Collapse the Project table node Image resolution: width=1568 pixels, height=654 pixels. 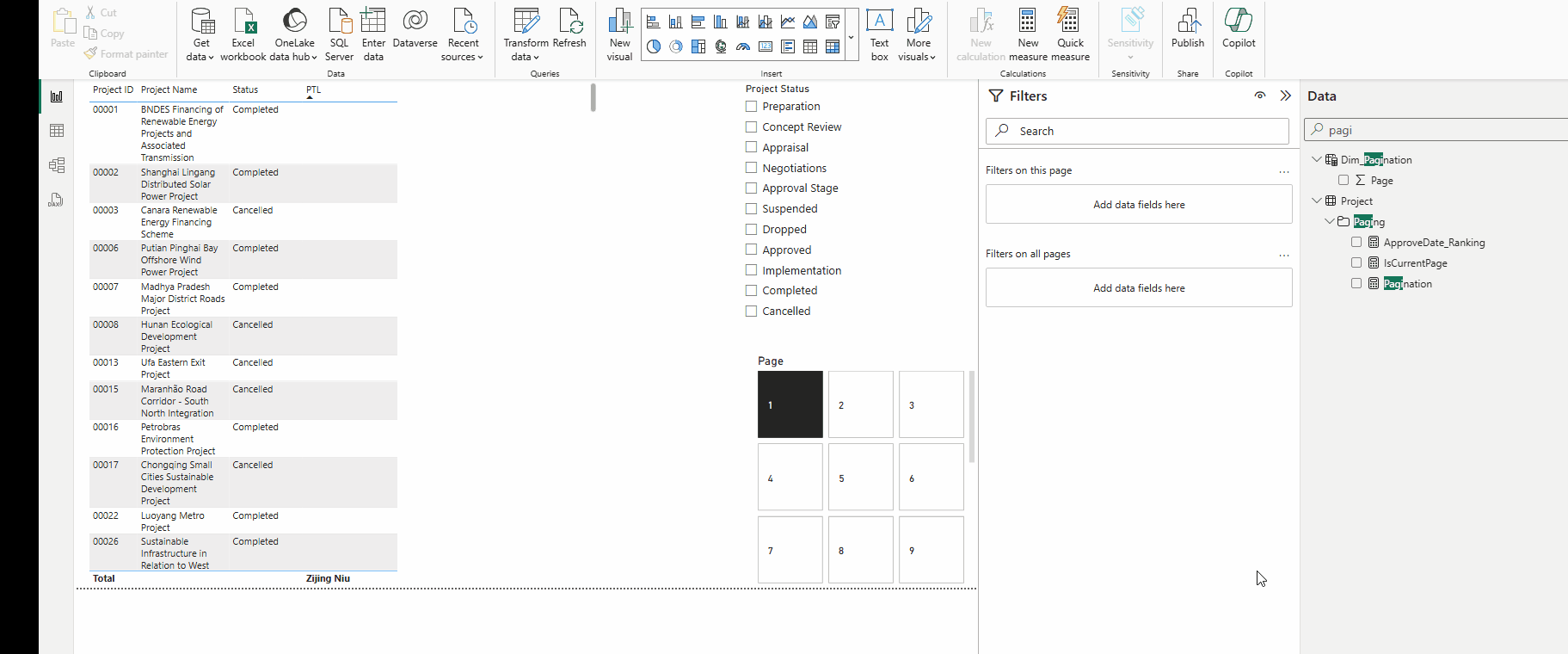(1316, 201)
